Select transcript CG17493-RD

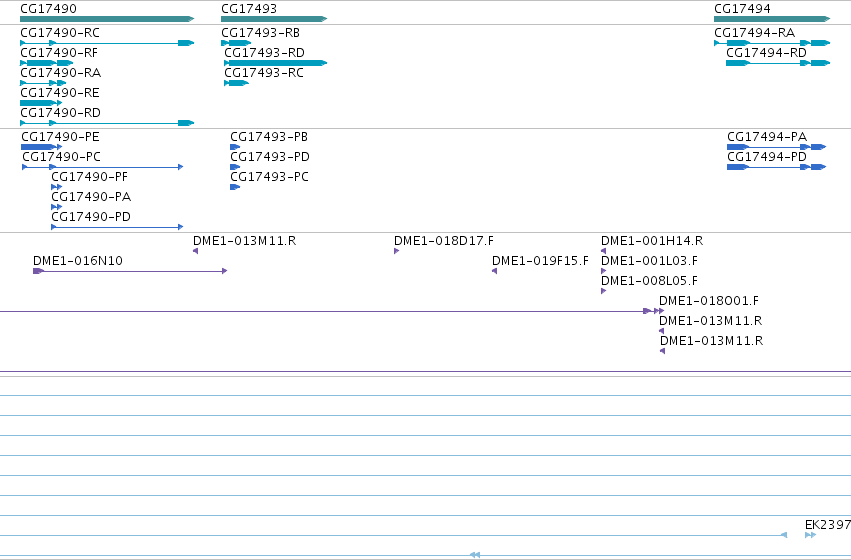tap(276, 63)
